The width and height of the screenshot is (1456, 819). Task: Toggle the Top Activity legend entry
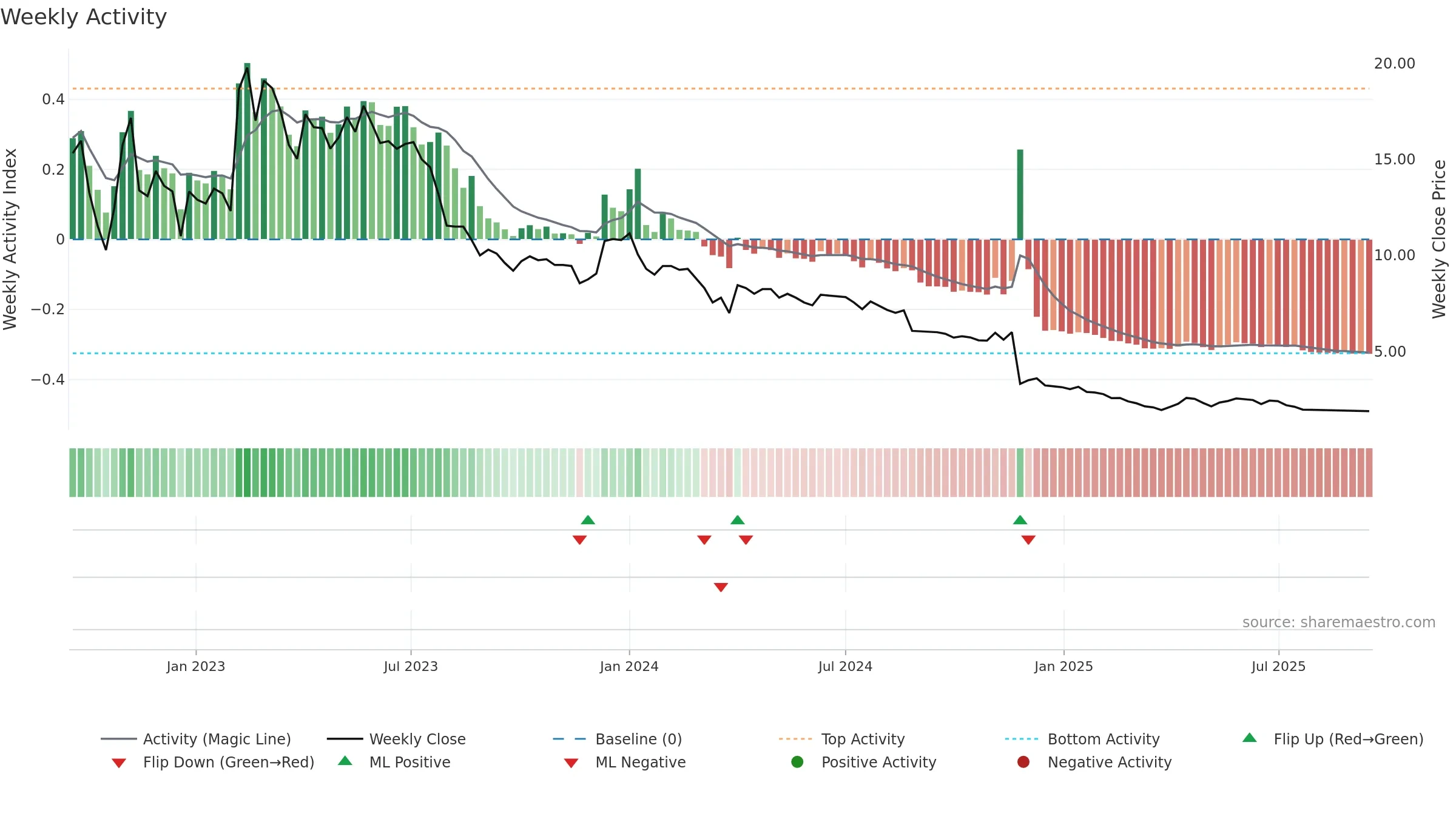[842, 739]
